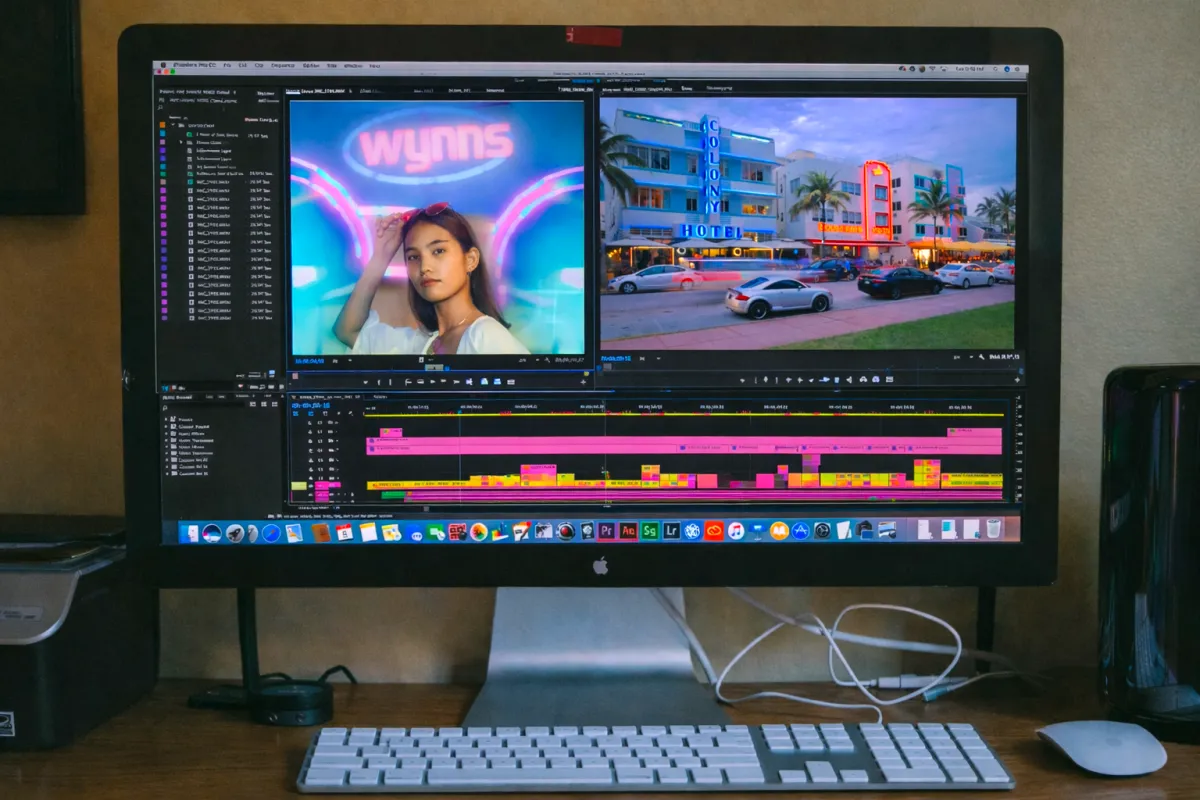Open Spotlight search in the menu bar
1200x800 pixels.
pos(995,69)
